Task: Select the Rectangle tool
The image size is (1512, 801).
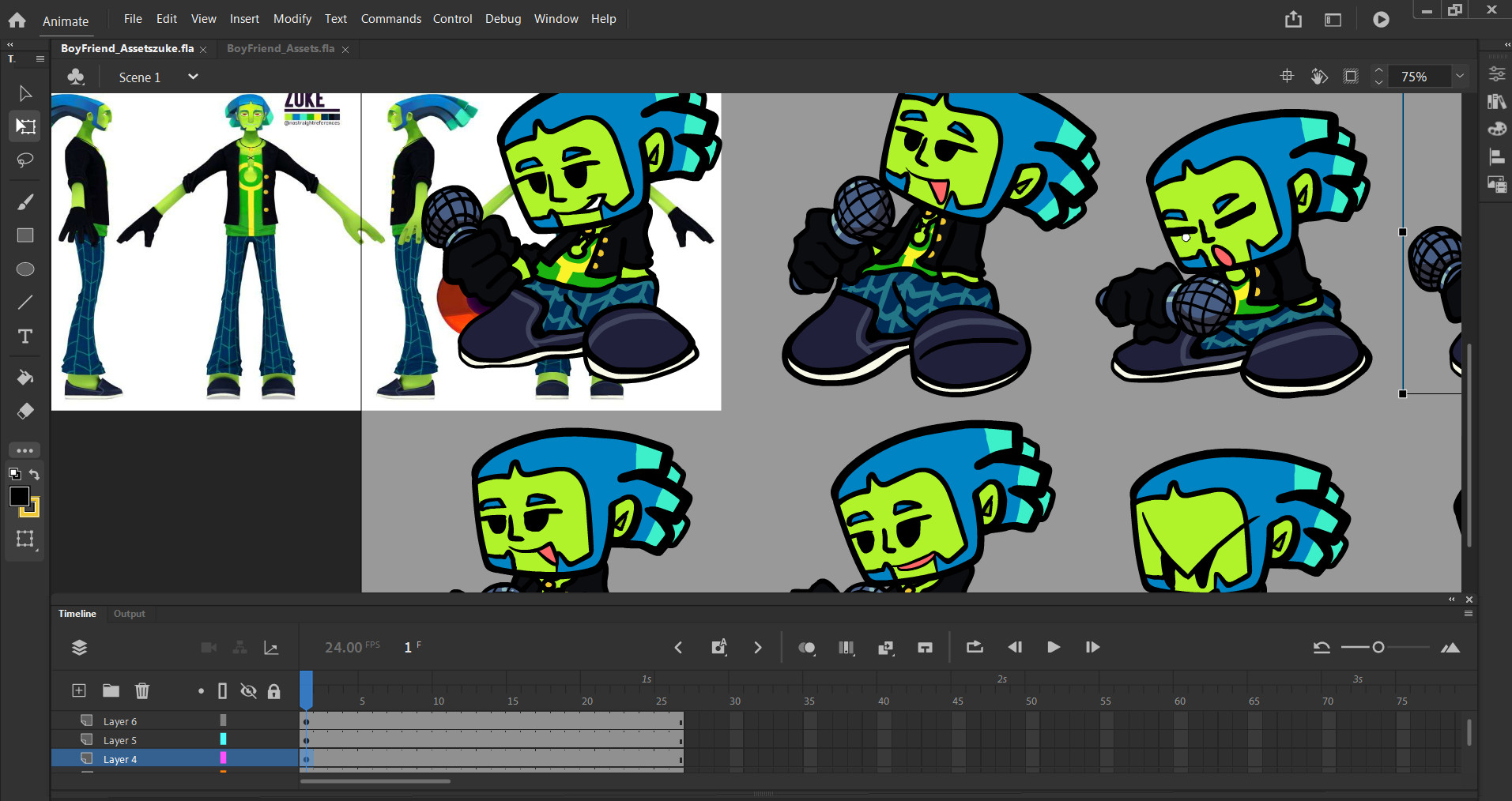Action: [x=25, y=235]
